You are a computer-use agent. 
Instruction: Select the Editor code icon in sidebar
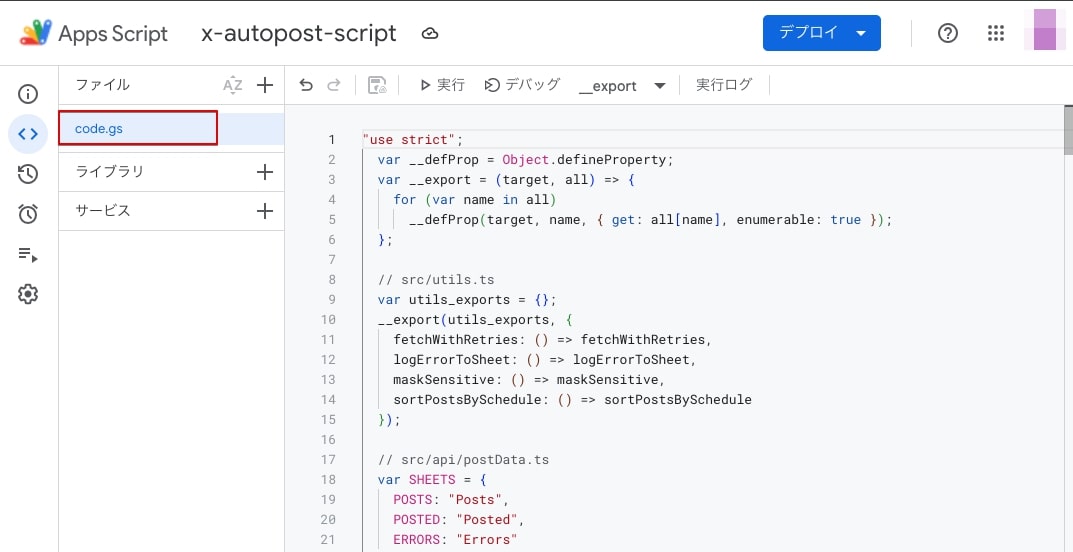(x=27, y=133)
